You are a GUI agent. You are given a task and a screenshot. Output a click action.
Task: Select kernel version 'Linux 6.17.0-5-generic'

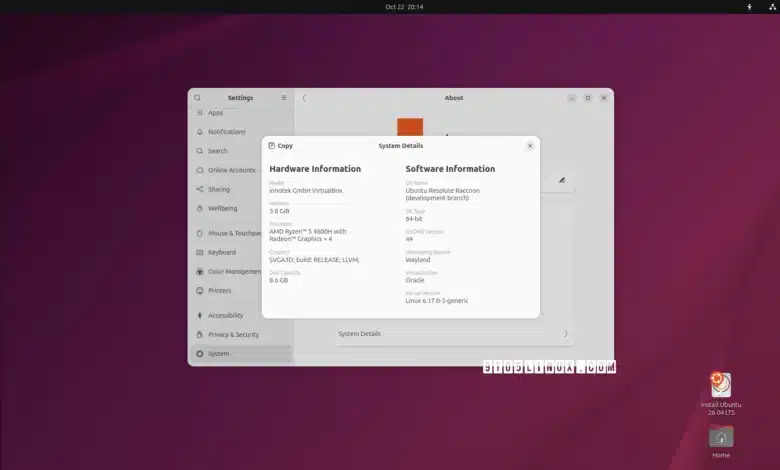point(436,300)
